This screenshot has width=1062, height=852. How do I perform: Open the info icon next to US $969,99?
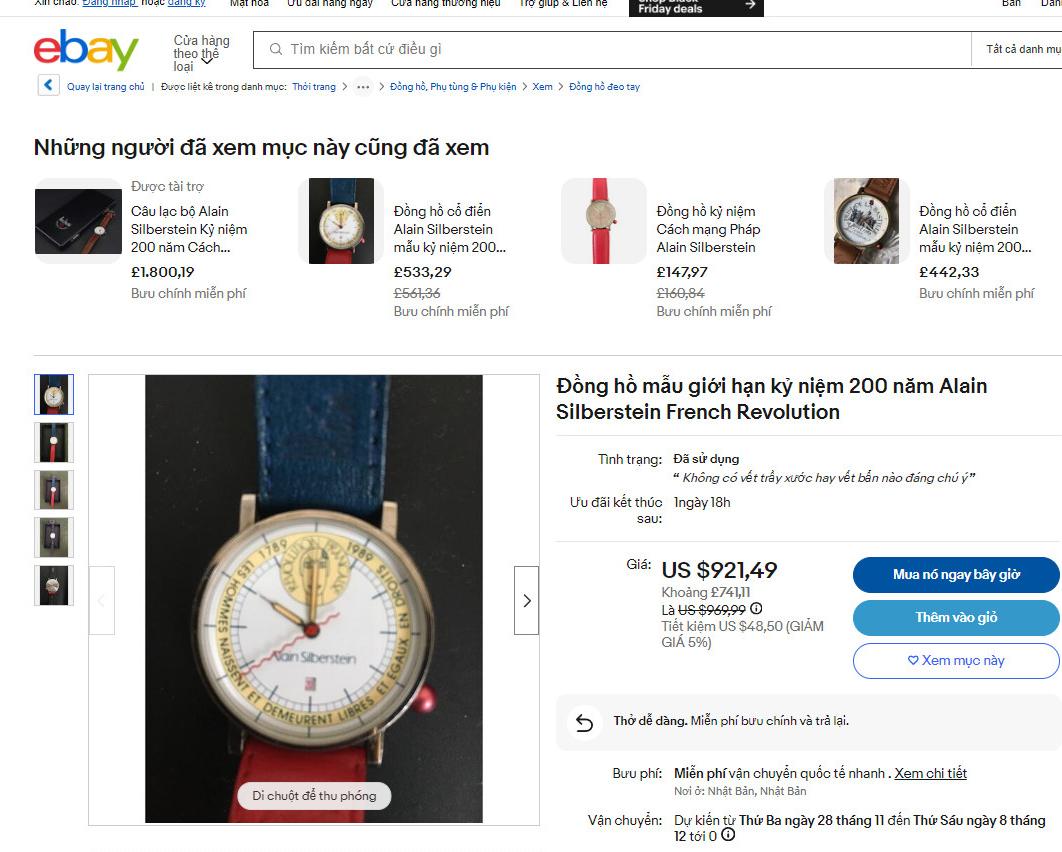pos(757,608)
